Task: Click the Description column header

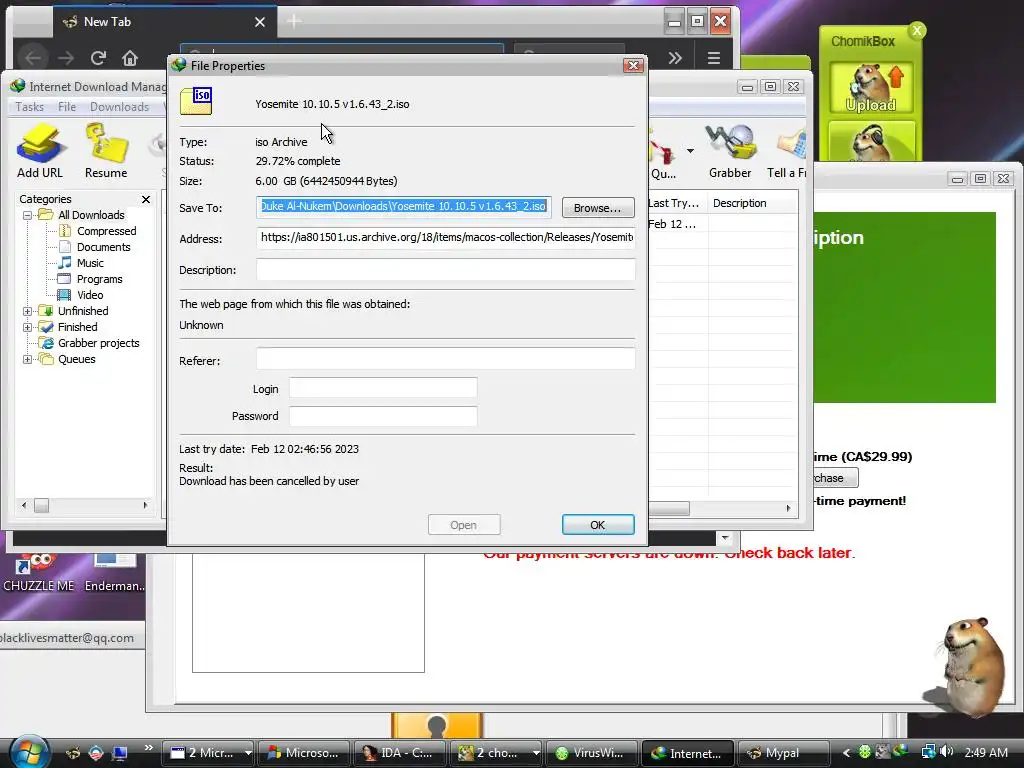Action: [752, 203]
